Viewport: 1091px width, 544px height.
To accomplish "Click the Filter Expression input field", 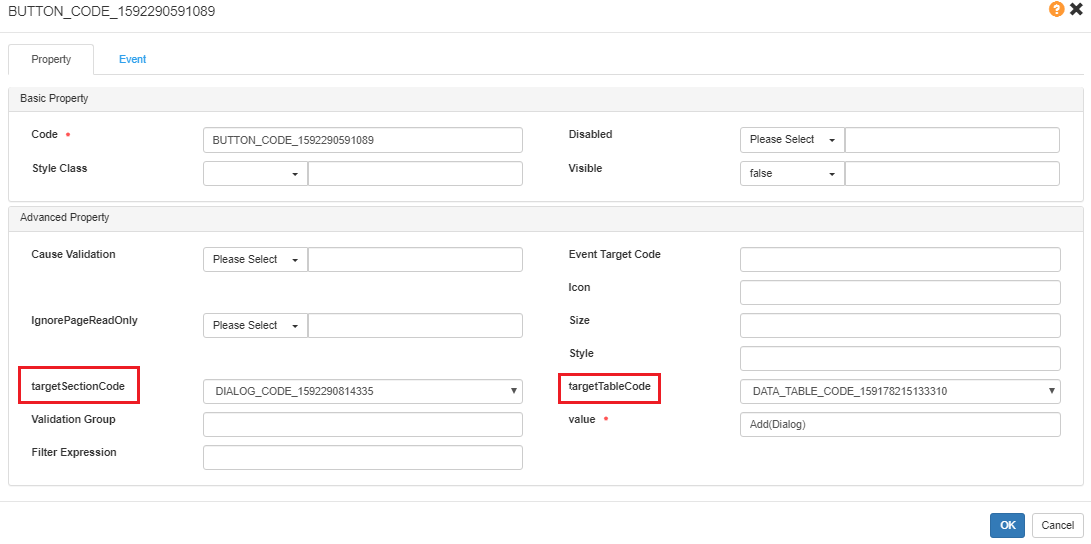I will (x=362, y=458).
